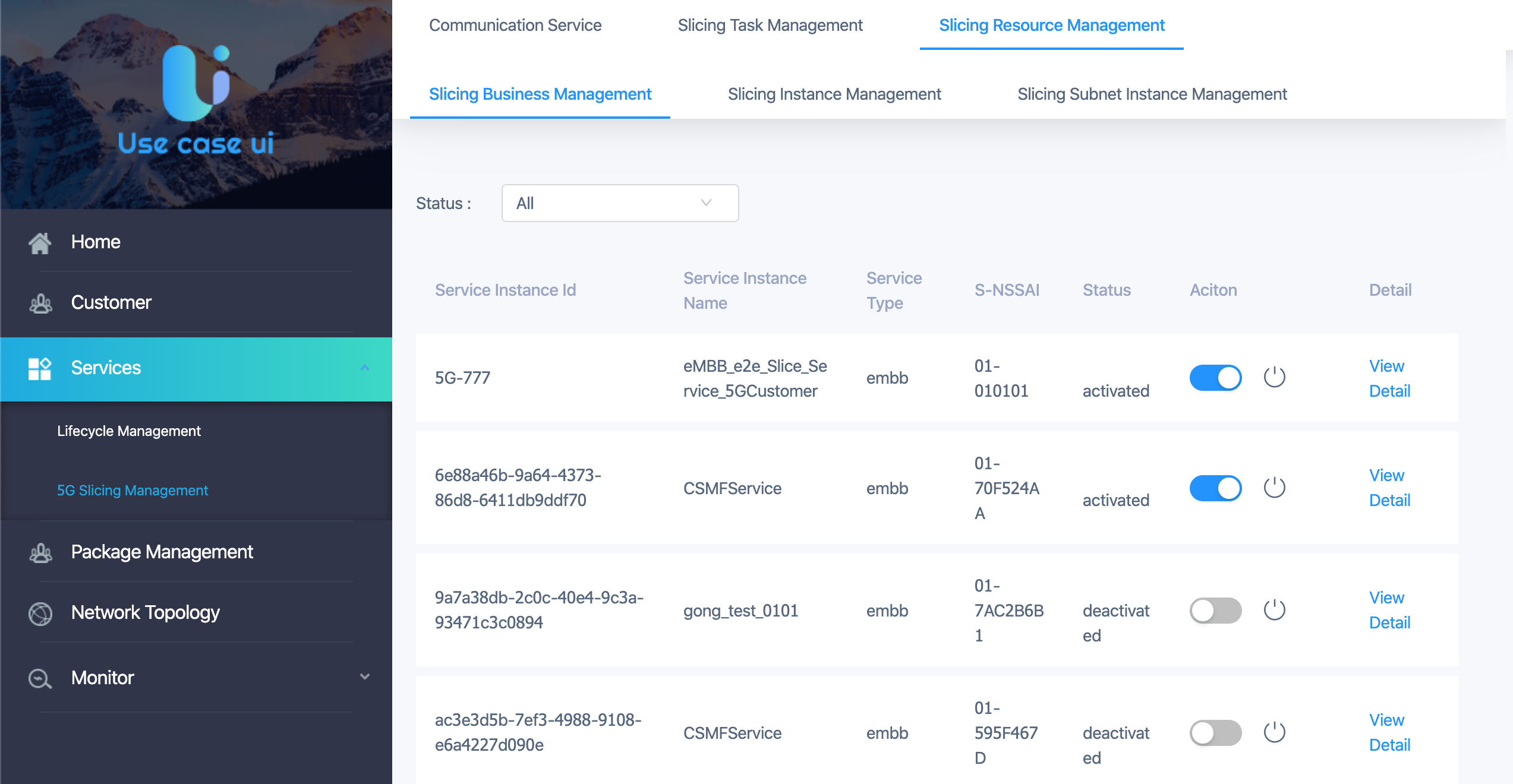Screen dimensions: 1513x784
Task: Click the Use case ui logo
Action: point(196,100)
